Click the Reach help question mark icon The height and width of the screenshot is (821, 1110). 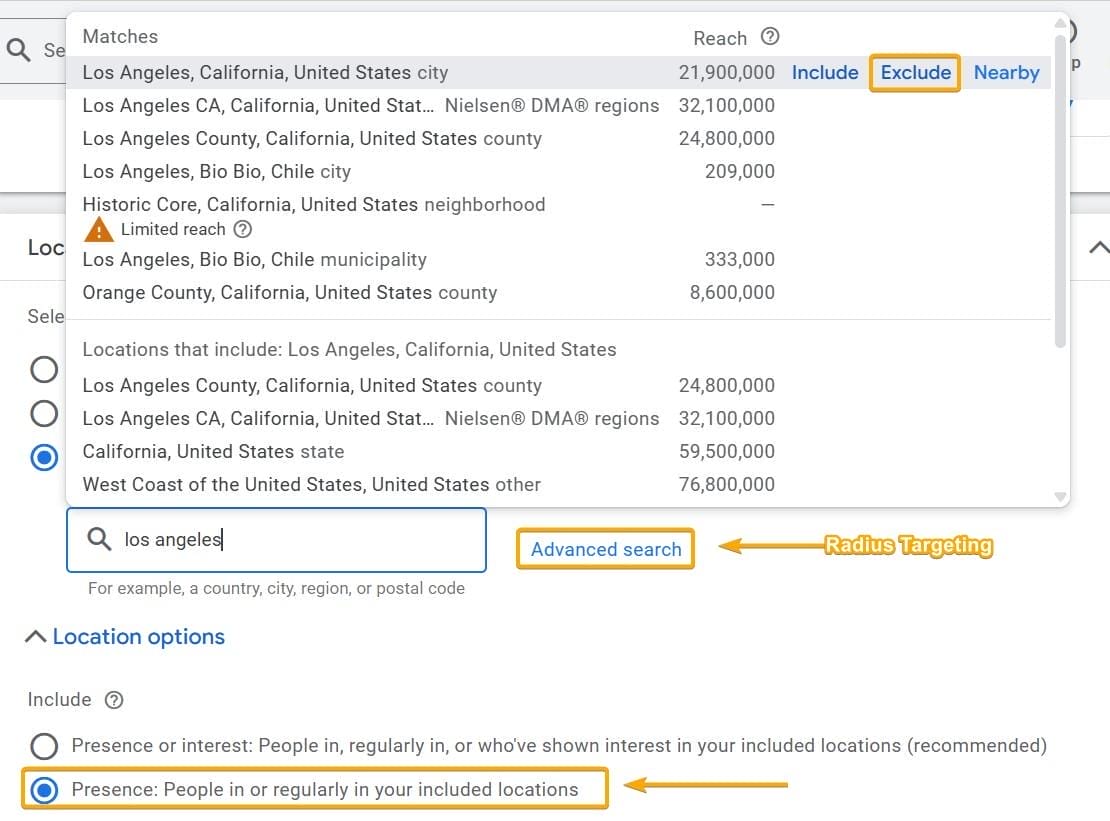click(x=769, y=37)
